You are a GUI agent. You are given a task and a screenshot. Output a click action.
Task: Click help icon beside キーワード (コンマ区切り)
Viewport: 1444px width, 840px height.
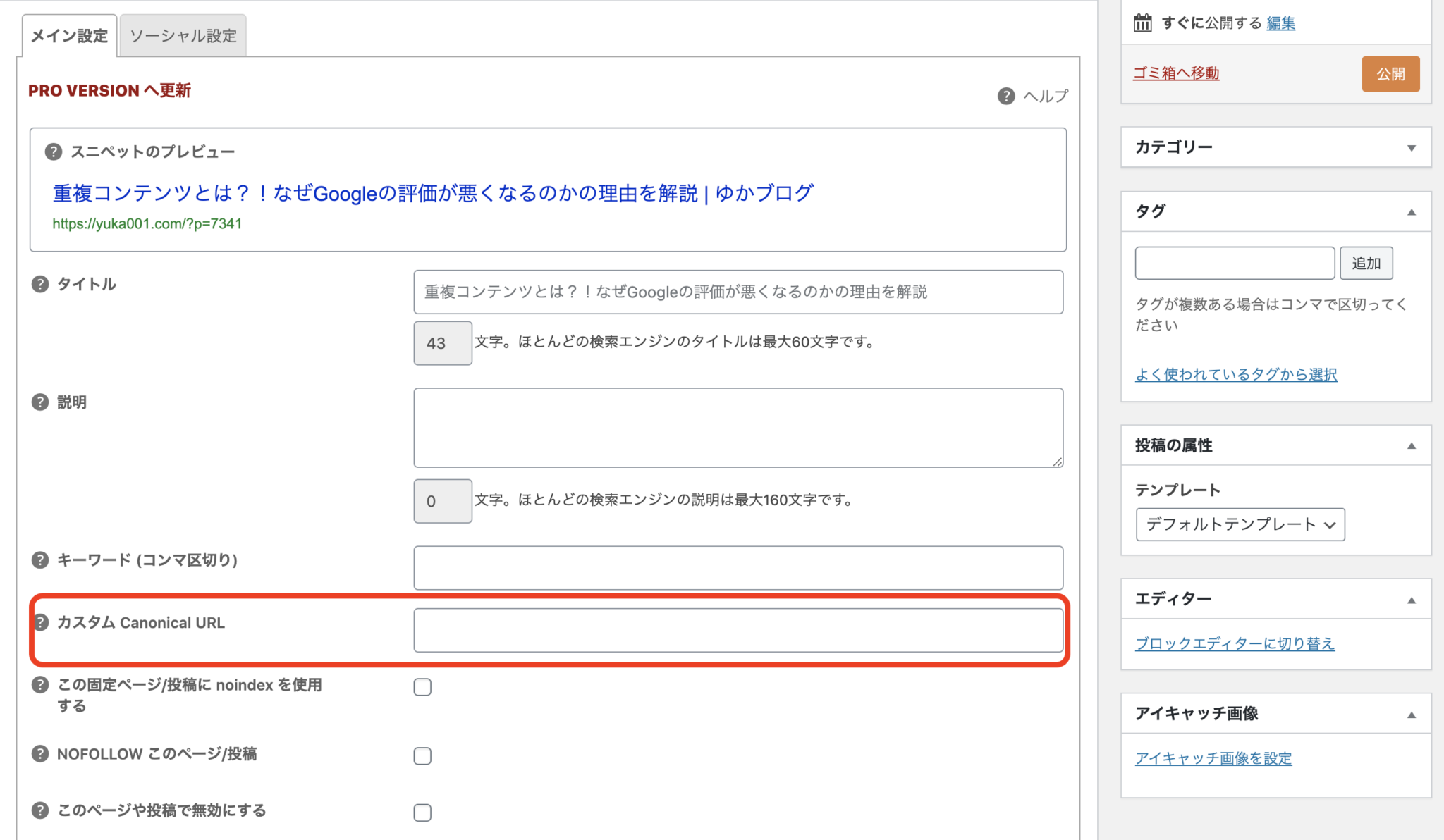(40, 560)
